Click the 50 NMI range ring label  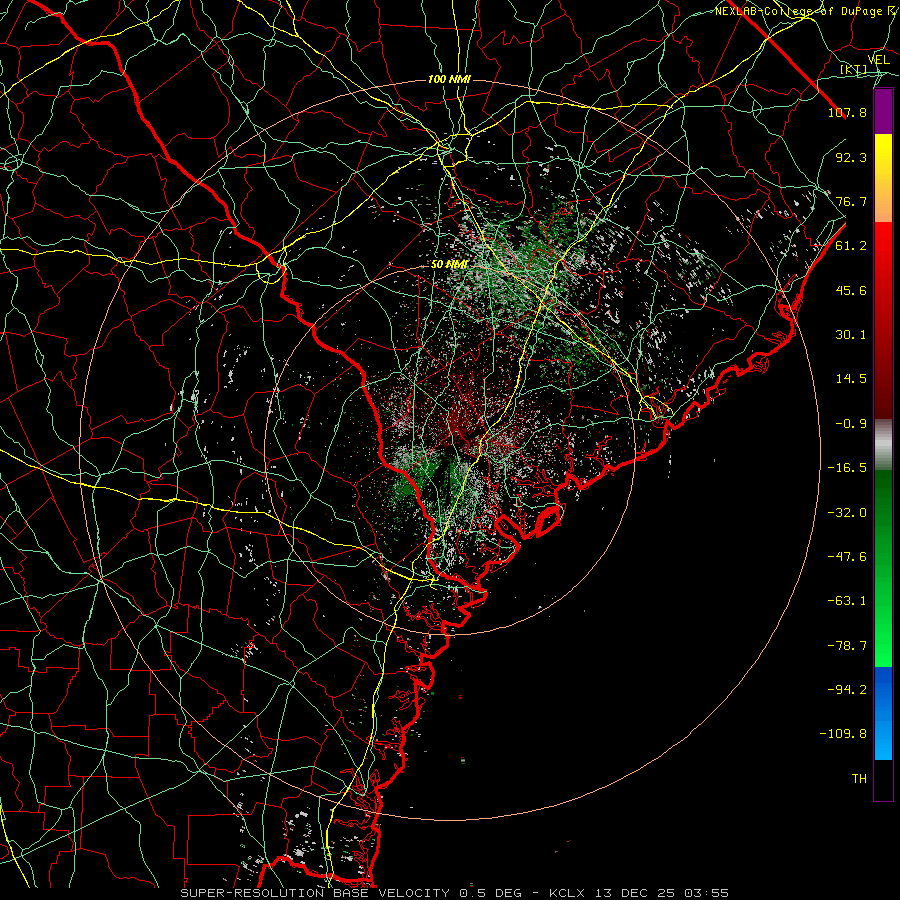coord(449,265)
